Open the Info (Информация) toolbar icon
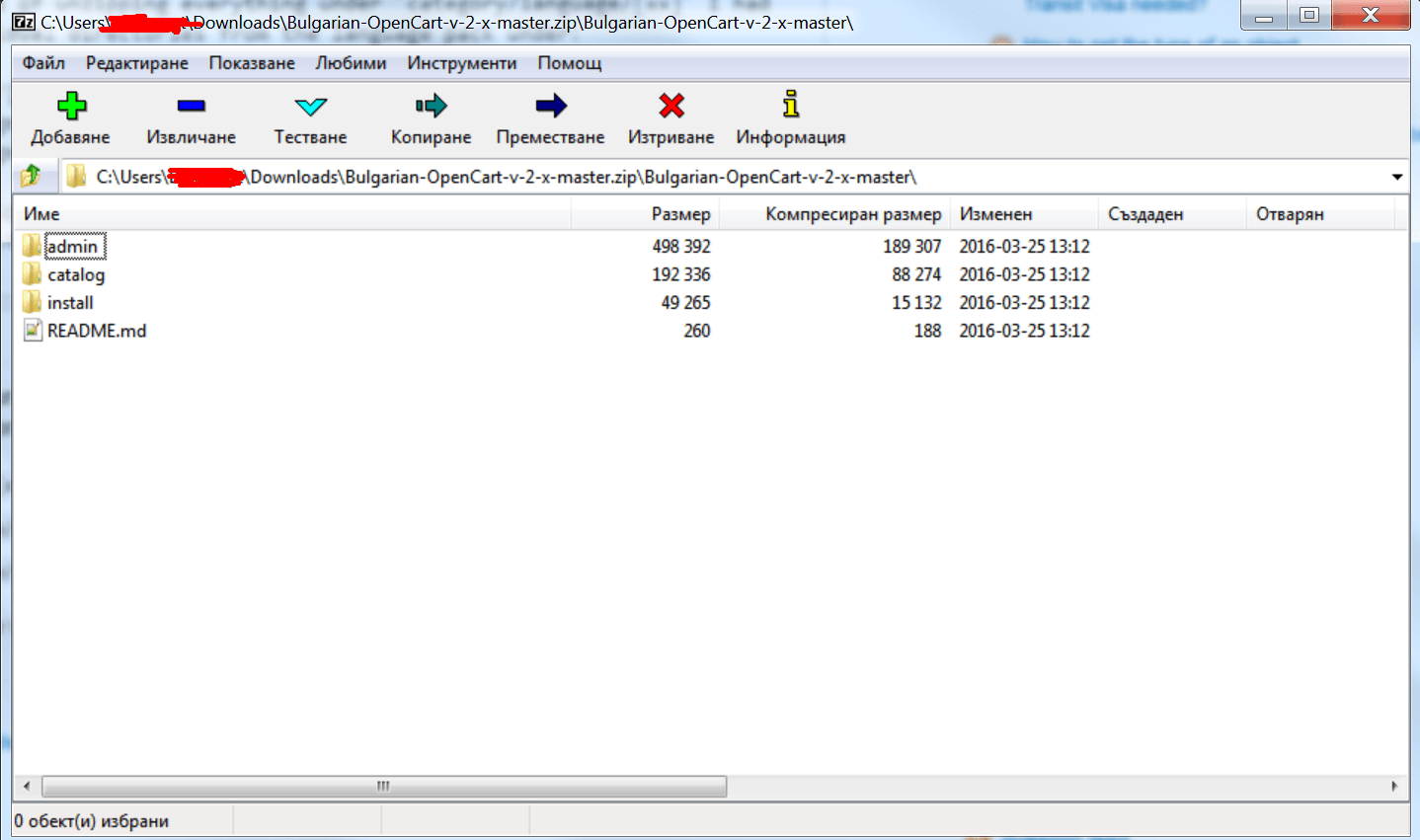1420x840 pixels. [x=790, y=106]
